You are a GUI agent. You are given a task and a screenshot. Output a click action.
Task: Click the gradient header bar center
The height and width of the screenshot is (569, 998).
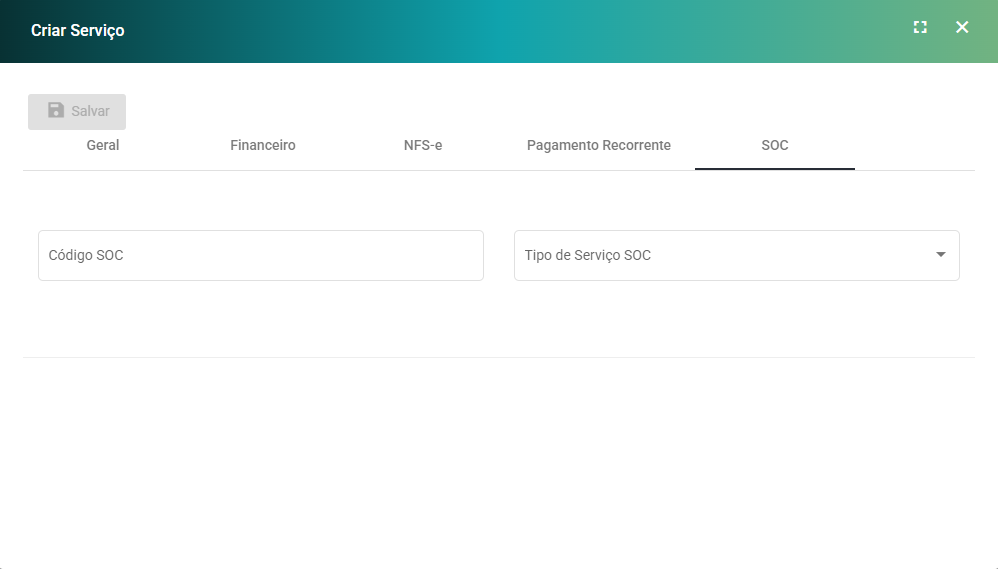(499, 30)
